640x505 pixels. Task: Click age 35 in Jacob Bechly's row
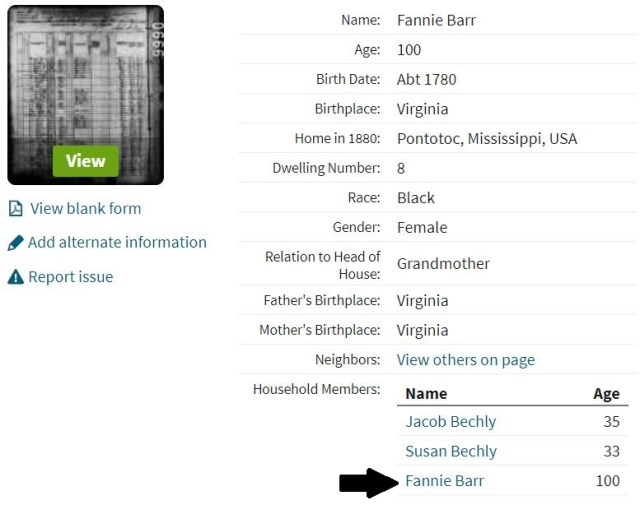tap(611, 422)
